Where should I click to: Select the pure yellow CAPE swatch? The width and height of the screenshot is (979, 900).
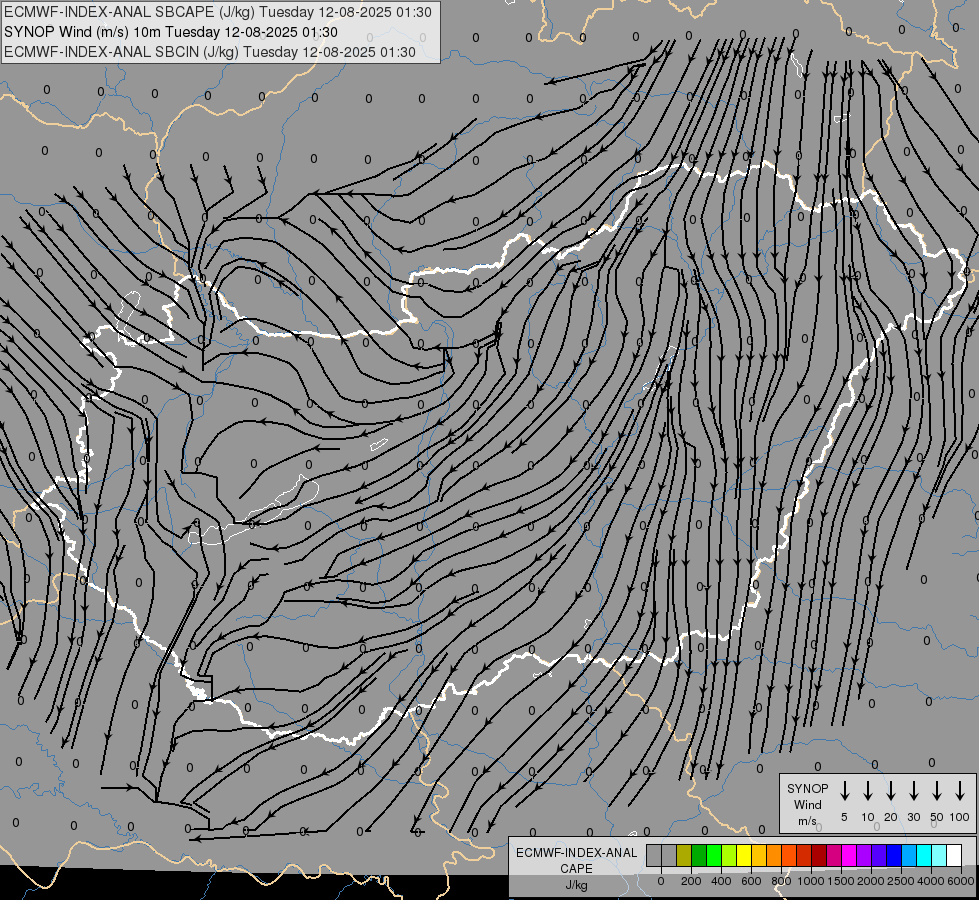tap(744, 855)
